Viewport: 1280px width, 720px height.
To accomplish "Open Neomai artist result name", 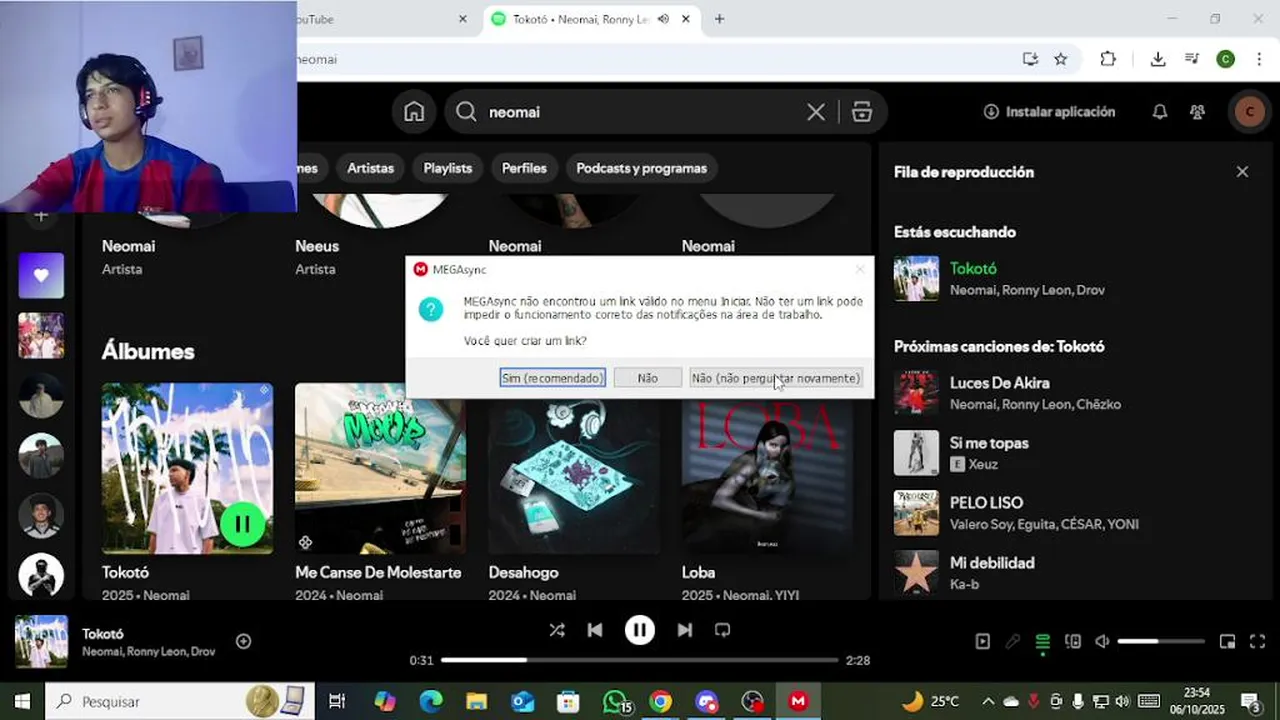I will pos(128,246).
